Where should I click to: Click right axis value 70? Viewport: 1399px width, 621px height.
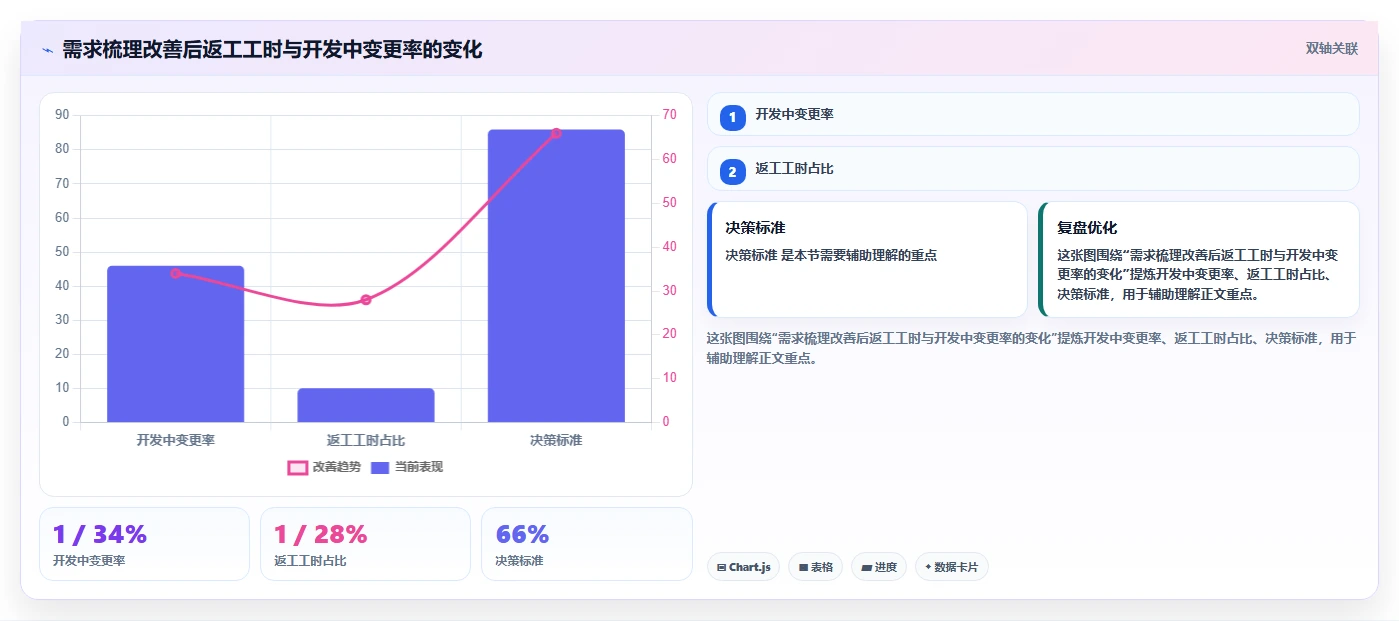[669, 115]
